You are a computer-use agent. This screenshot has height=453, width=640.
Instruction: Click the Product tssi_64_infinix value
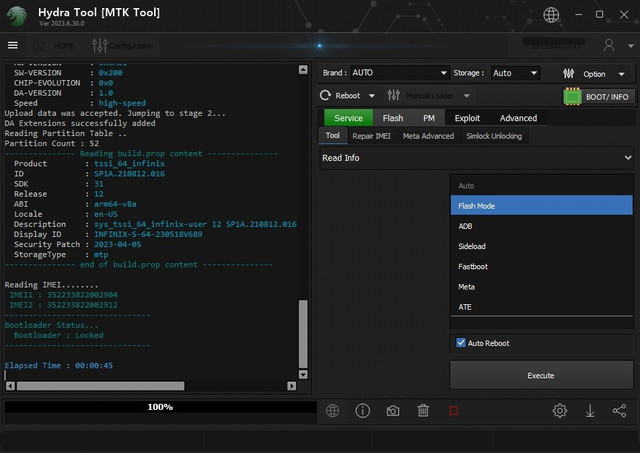pyautogui.click(x=129, y=164)
